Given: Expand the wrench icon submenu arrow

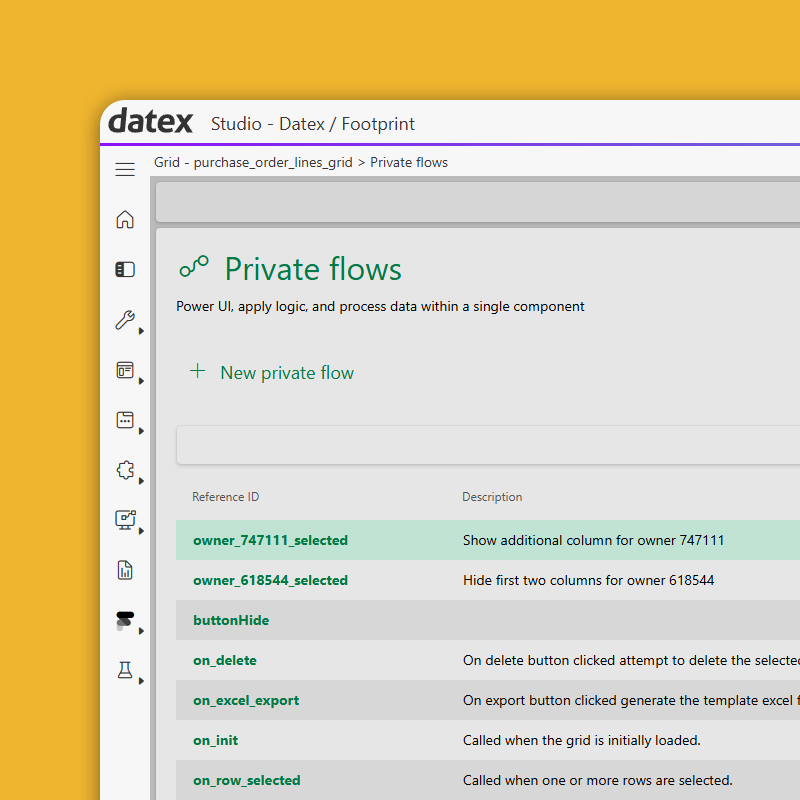Looking at the screenshot, I should tap(141, 331).
